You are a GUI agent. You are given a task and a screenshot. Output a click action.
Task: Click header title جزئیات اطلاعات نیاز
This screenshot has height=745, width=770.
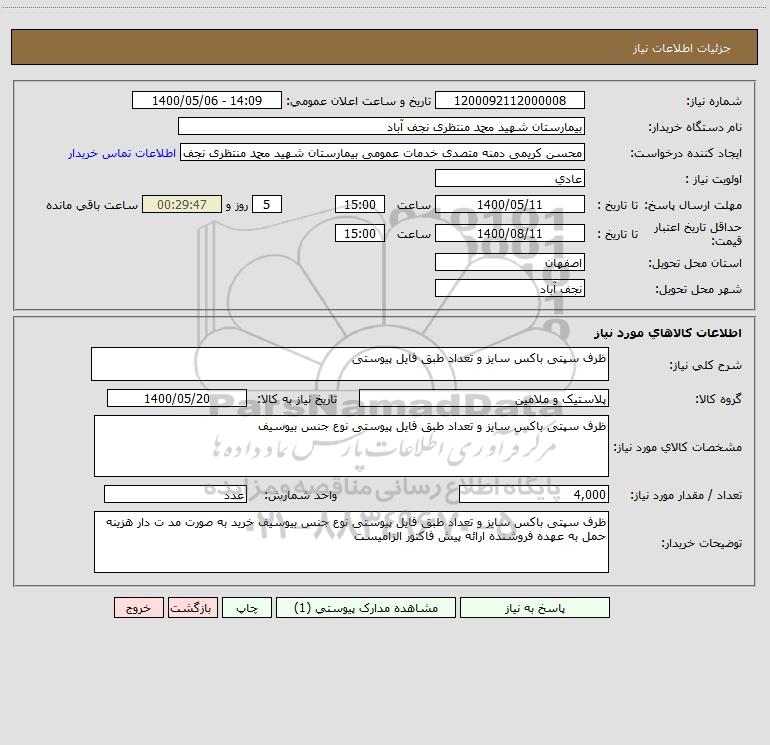coord(682,48)
